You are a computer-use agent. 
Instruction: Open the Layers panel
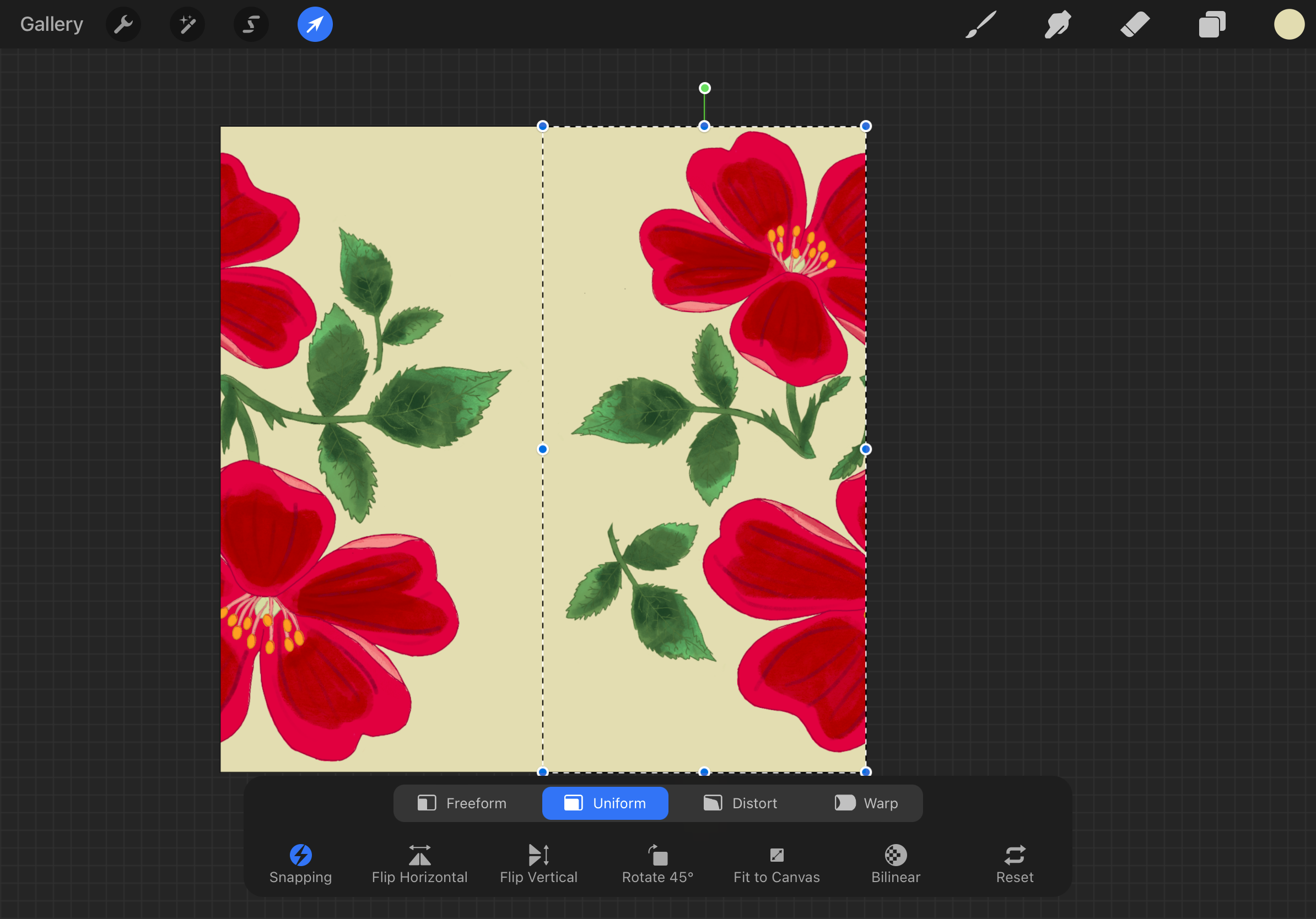[1212, 25]
